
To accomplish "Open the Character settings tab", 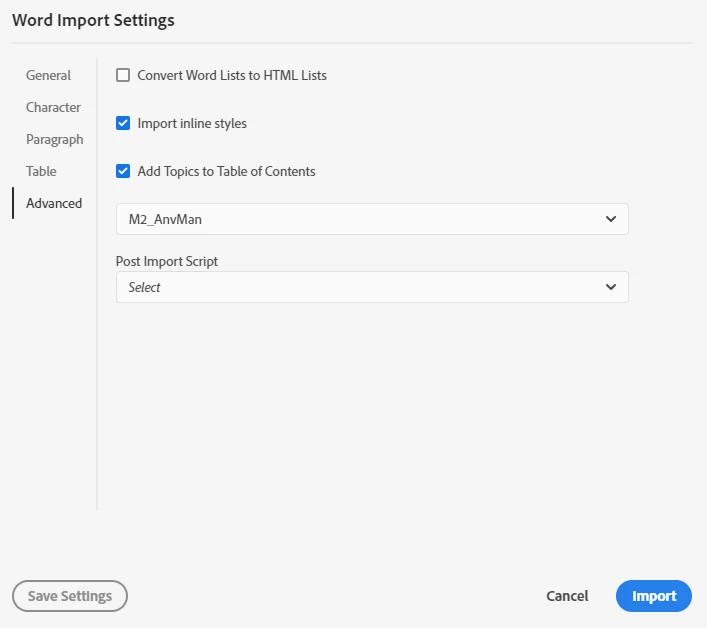I will (x=53, y=107).
